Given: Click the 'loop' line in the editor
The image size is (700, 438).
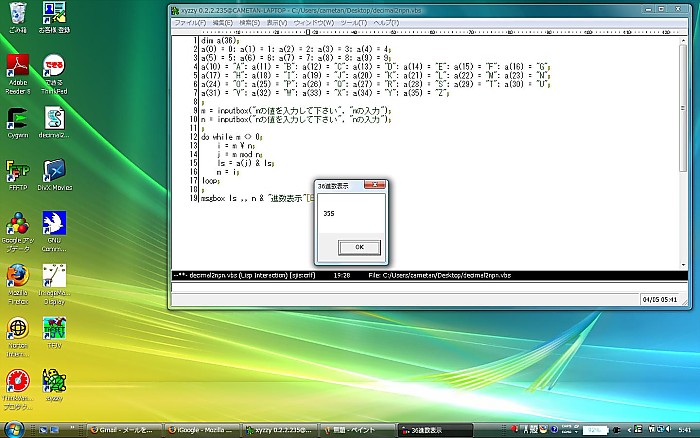Looking at the screenshot, I should tap(210, 180).
